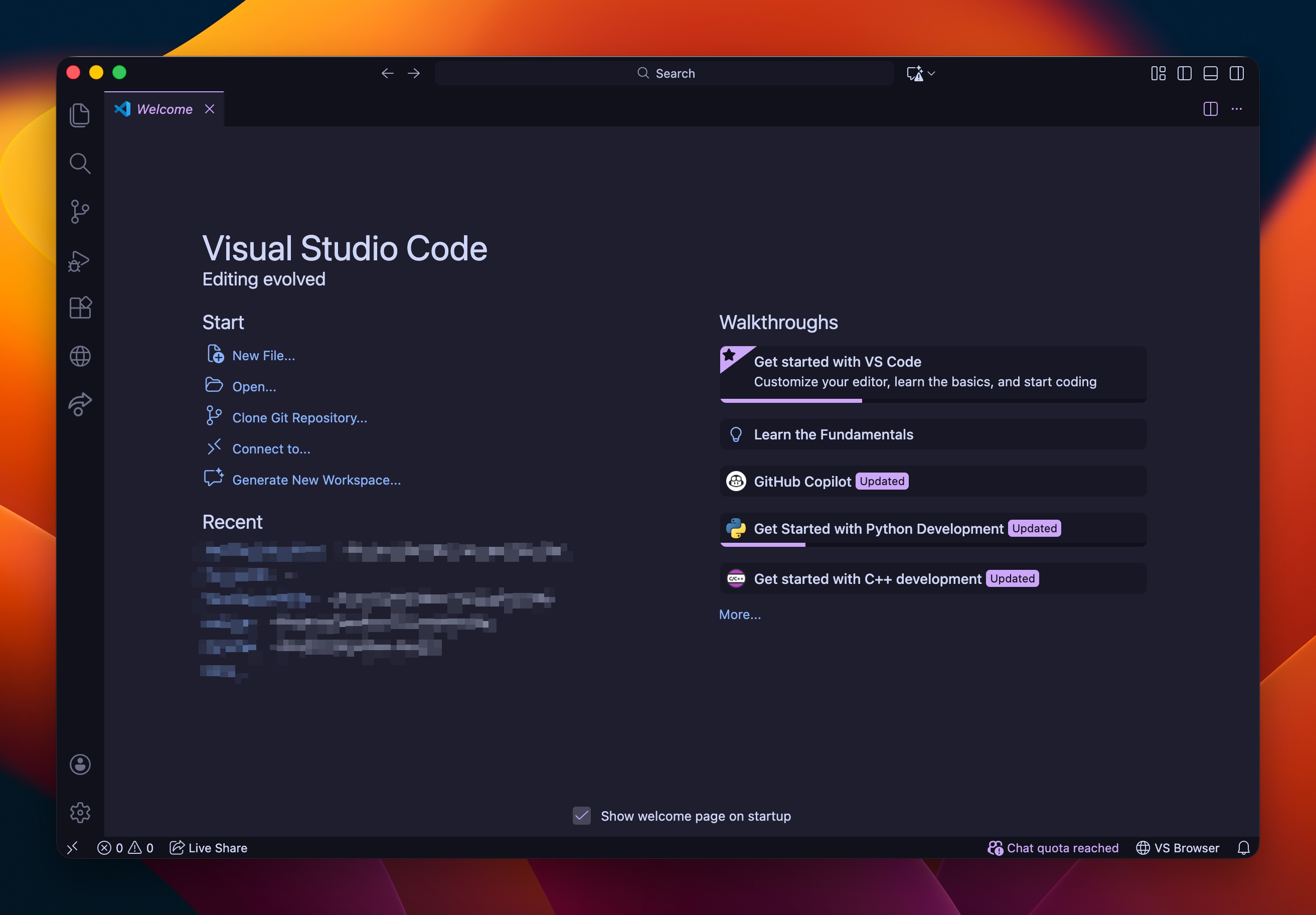Open the Extensions view

coord(80,308)
